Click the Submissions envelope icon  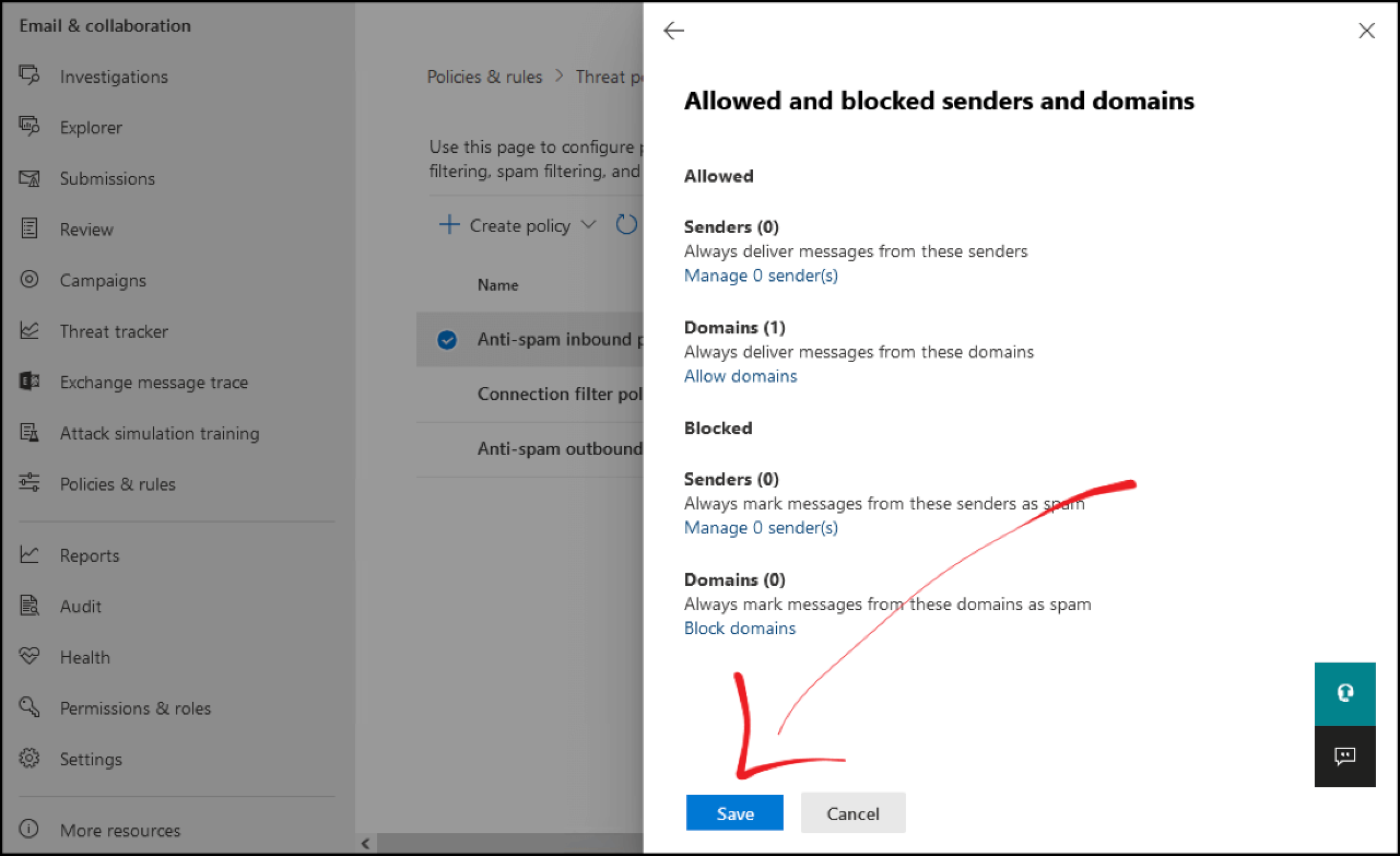click(x=29, y=178)
